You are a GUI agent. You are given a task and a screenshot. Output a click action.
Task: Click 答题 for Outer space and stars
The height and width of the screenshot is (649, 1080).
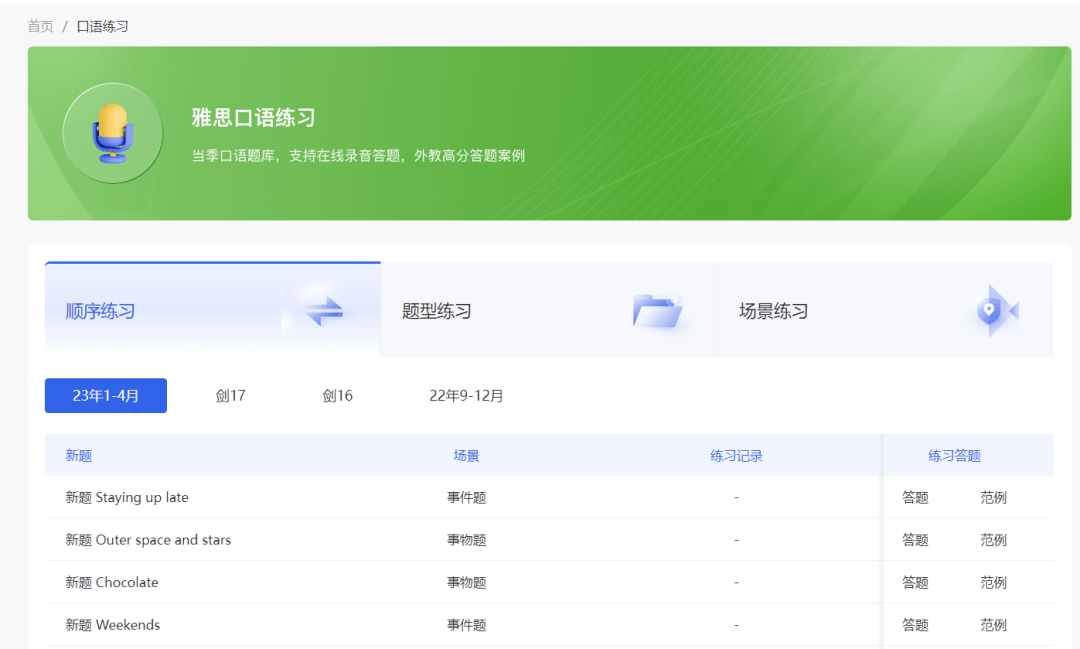pyautogui.click(x=915, y=540)
